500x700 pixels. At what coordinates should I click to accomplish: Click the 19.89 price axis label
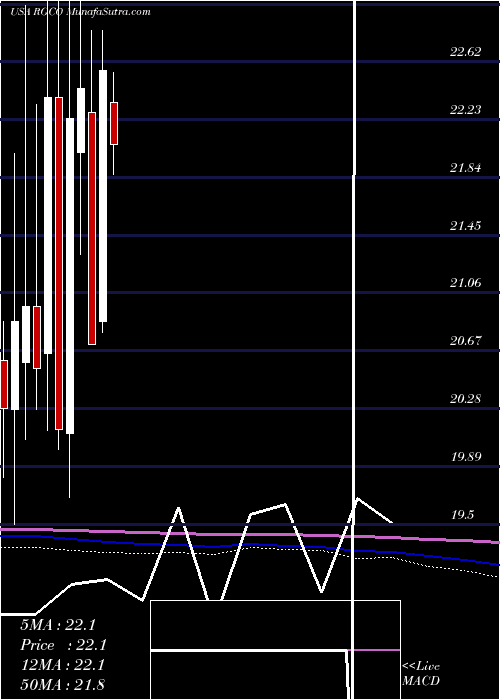[466, 457]
